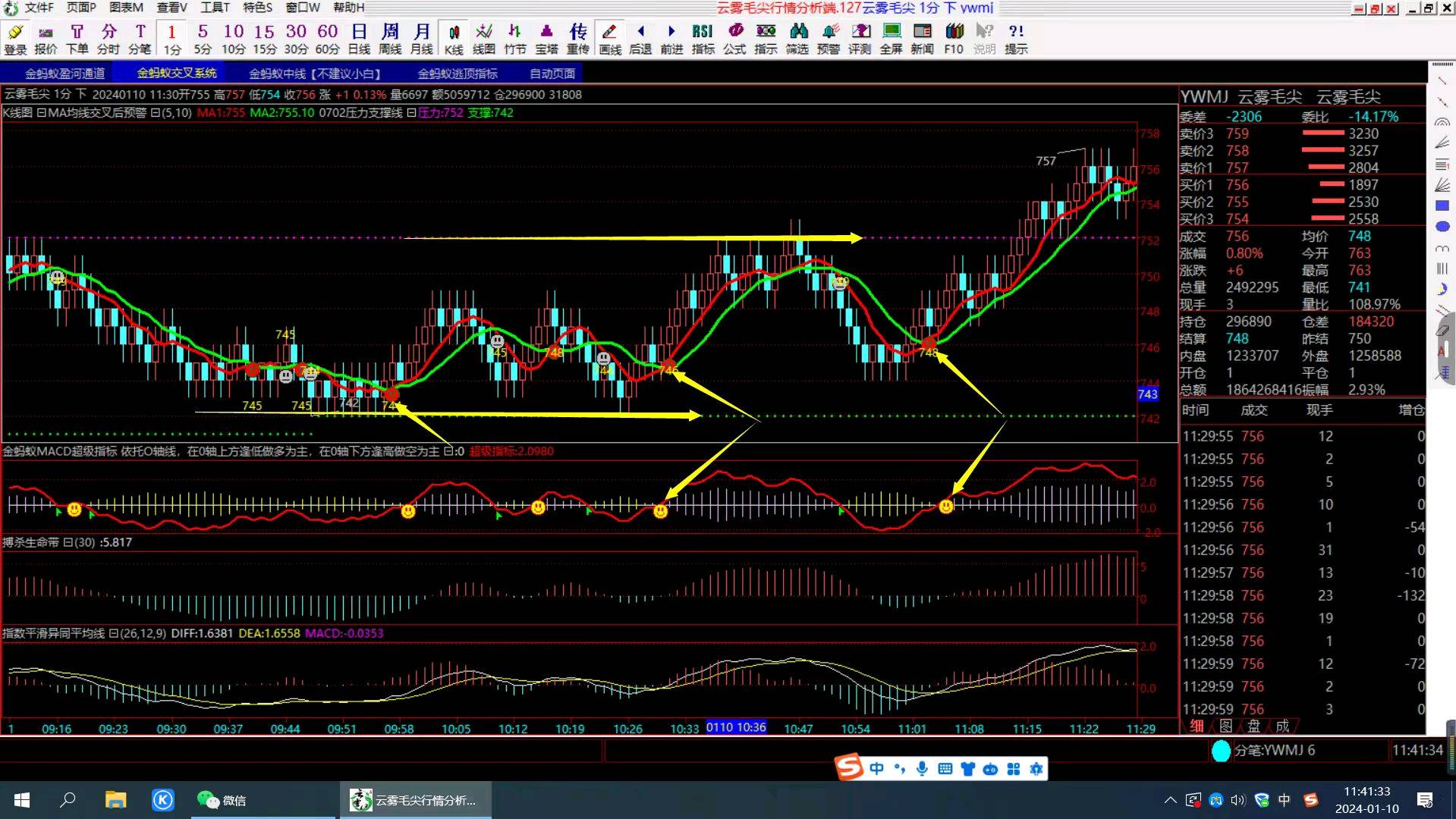Viewport: 1456px width, 819px height.
Task: Expand 搏杀生命带 indicator parameters box
Action: pos(68,543)
